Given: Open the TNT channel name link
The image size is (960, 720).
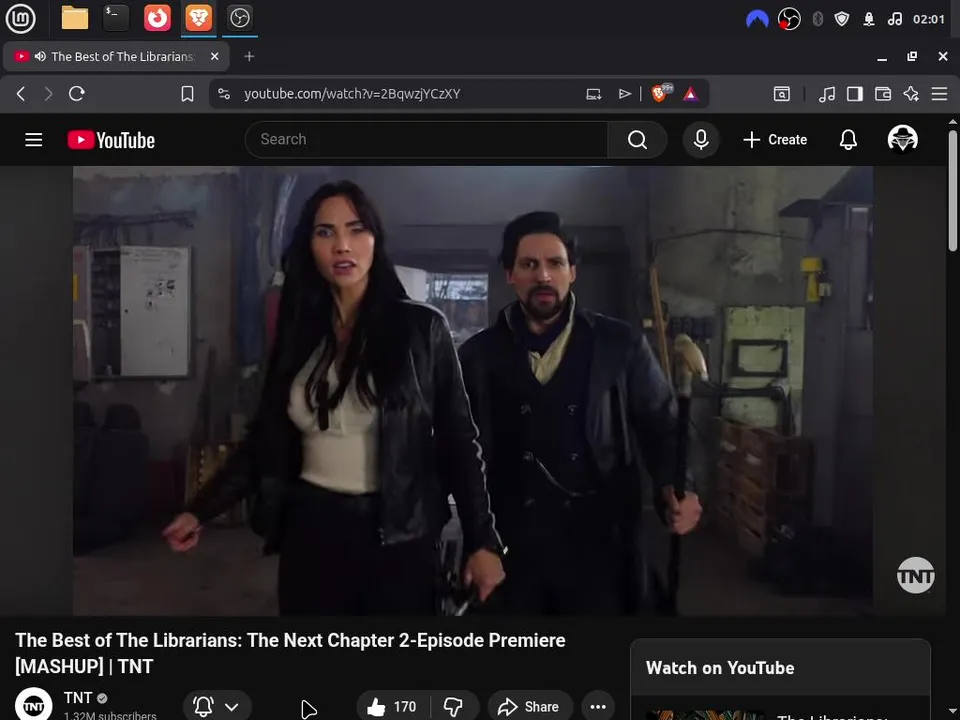Looking at the screenshot, I should click(78, 698).
